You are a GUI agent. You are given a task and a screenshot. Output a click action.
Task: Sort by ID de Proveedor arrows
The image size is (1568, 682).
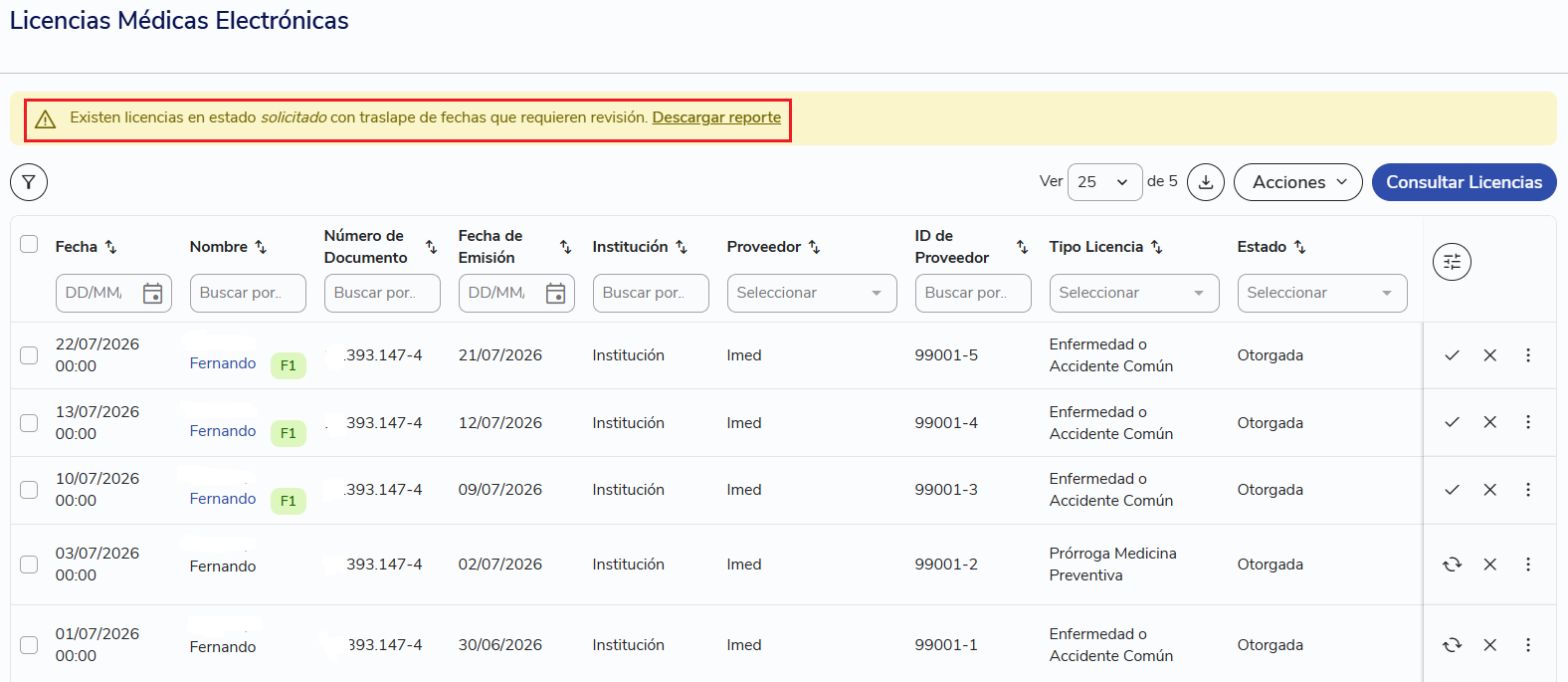click(x=1022, y=247)
